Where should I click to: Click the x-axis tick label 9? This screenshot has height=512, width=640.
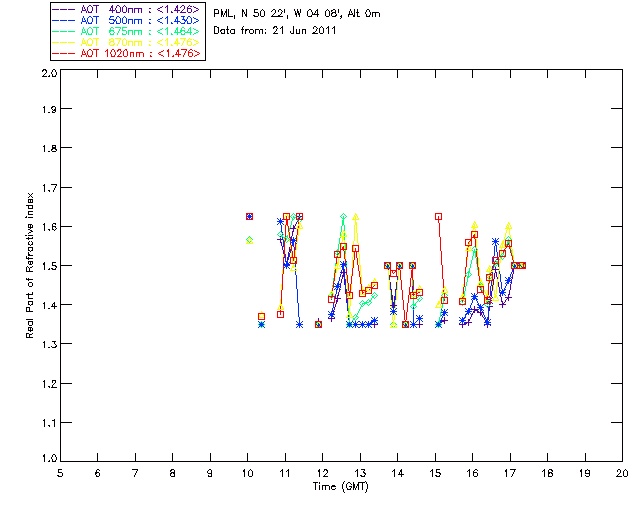210,473
